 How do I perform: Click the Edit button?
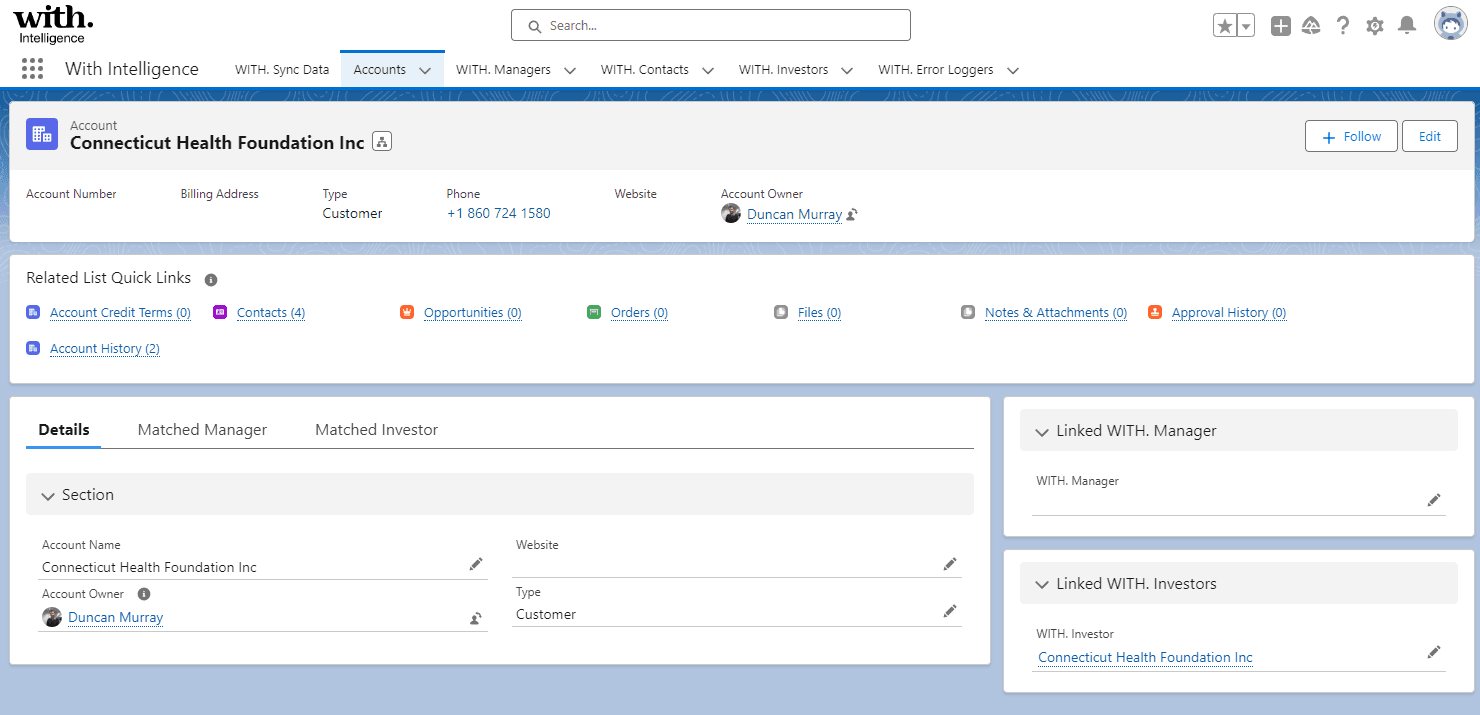(1430, 136)
